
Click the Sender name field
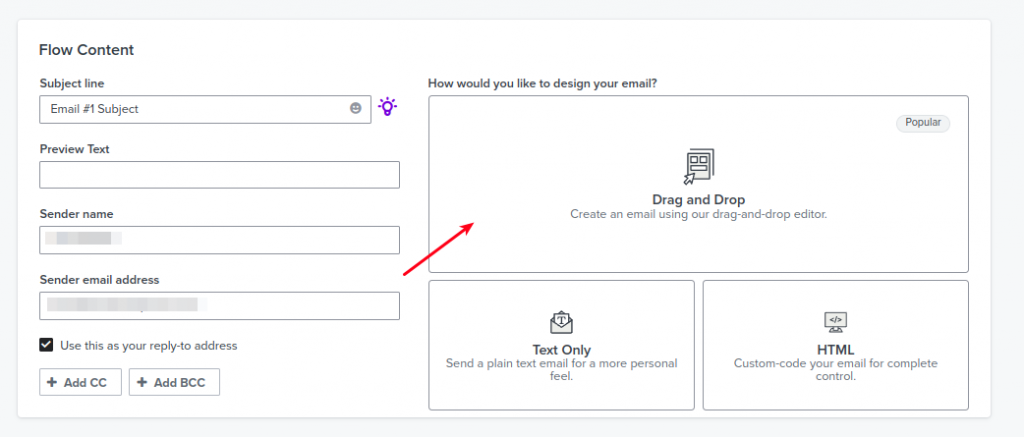(x=219, y=240)
